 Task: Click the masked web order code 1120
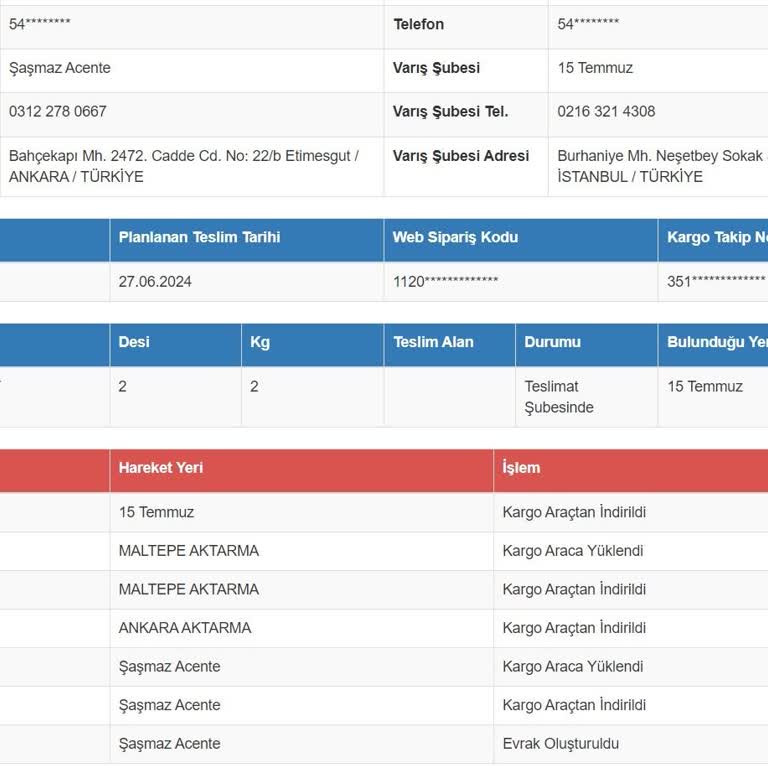pos(445,282)
